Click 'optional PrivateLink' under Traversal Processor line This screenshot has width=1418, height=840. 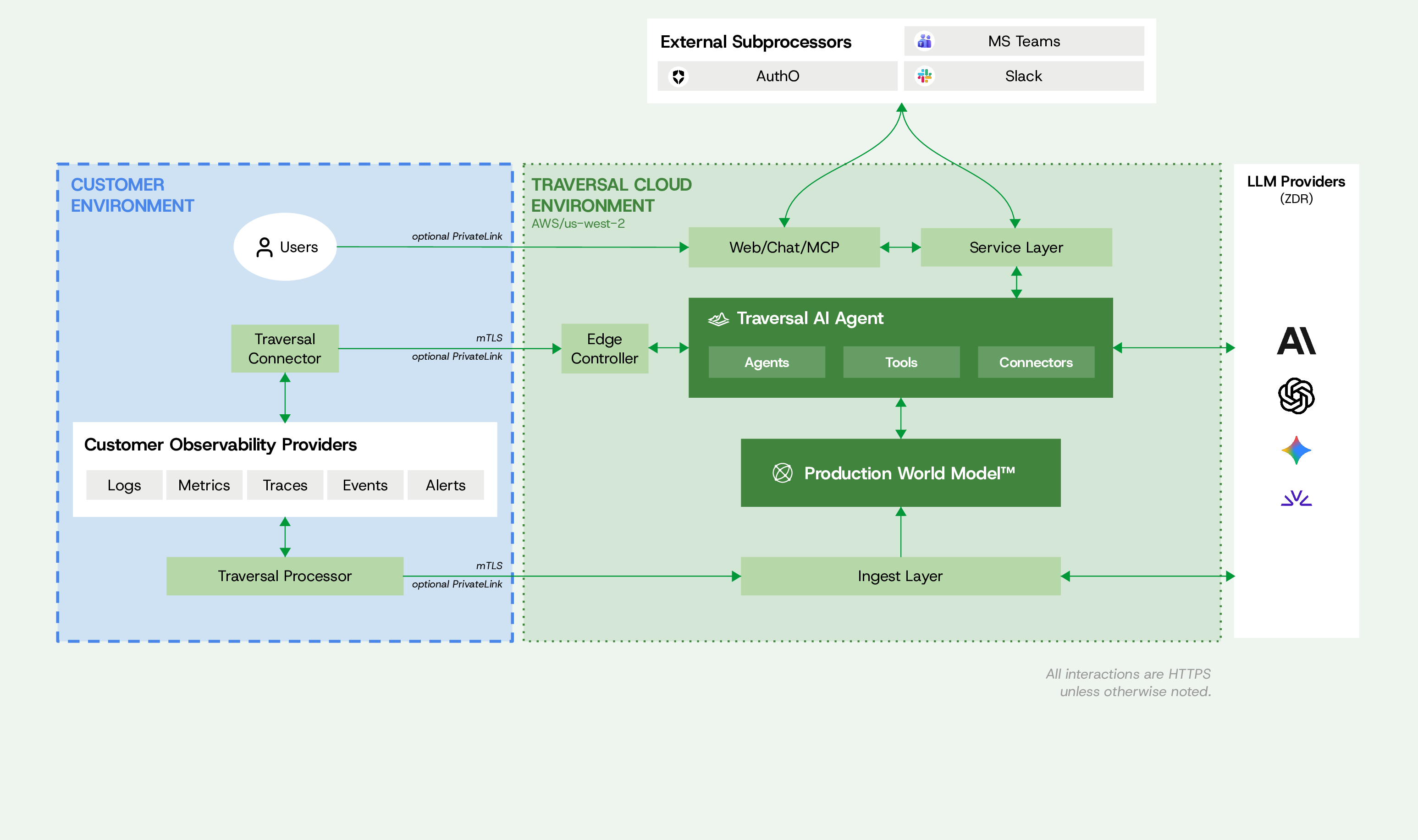[457, 584]
